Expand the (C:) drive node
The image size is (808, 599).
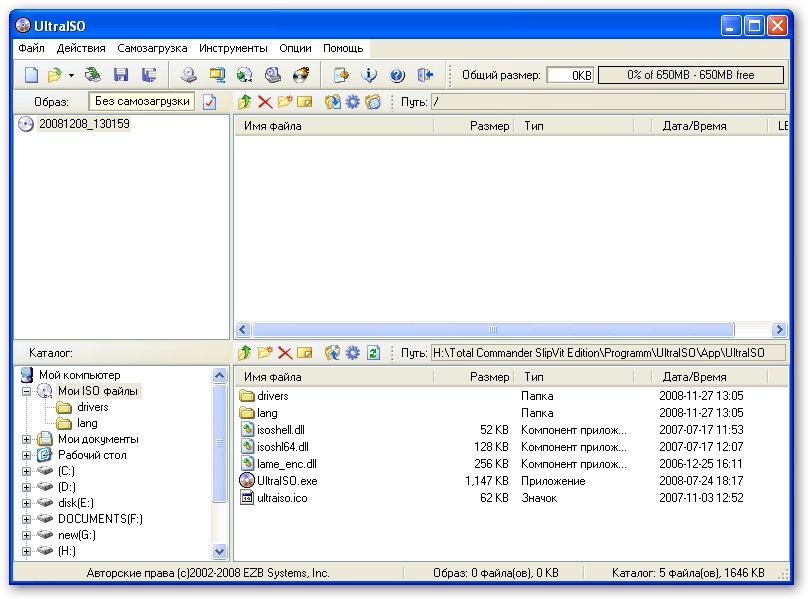[26, 472]
